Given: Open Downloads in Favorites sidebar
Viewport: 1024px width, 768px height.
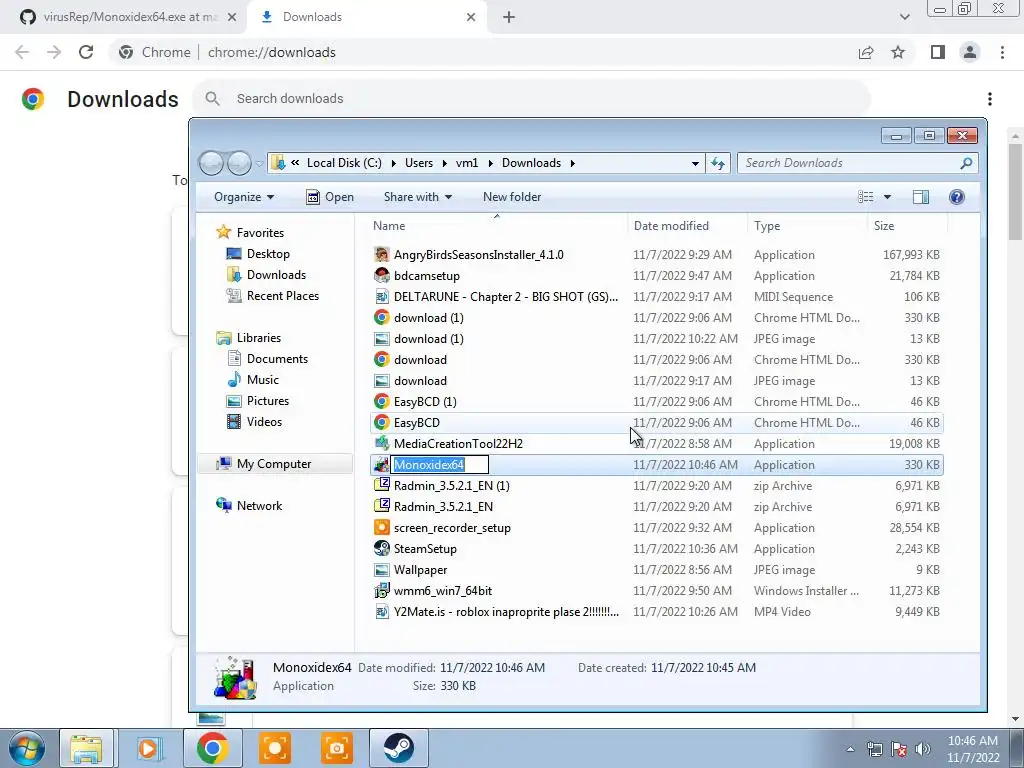Looking at the screenshot, I should pyautogui.click(x=276, y=275).
